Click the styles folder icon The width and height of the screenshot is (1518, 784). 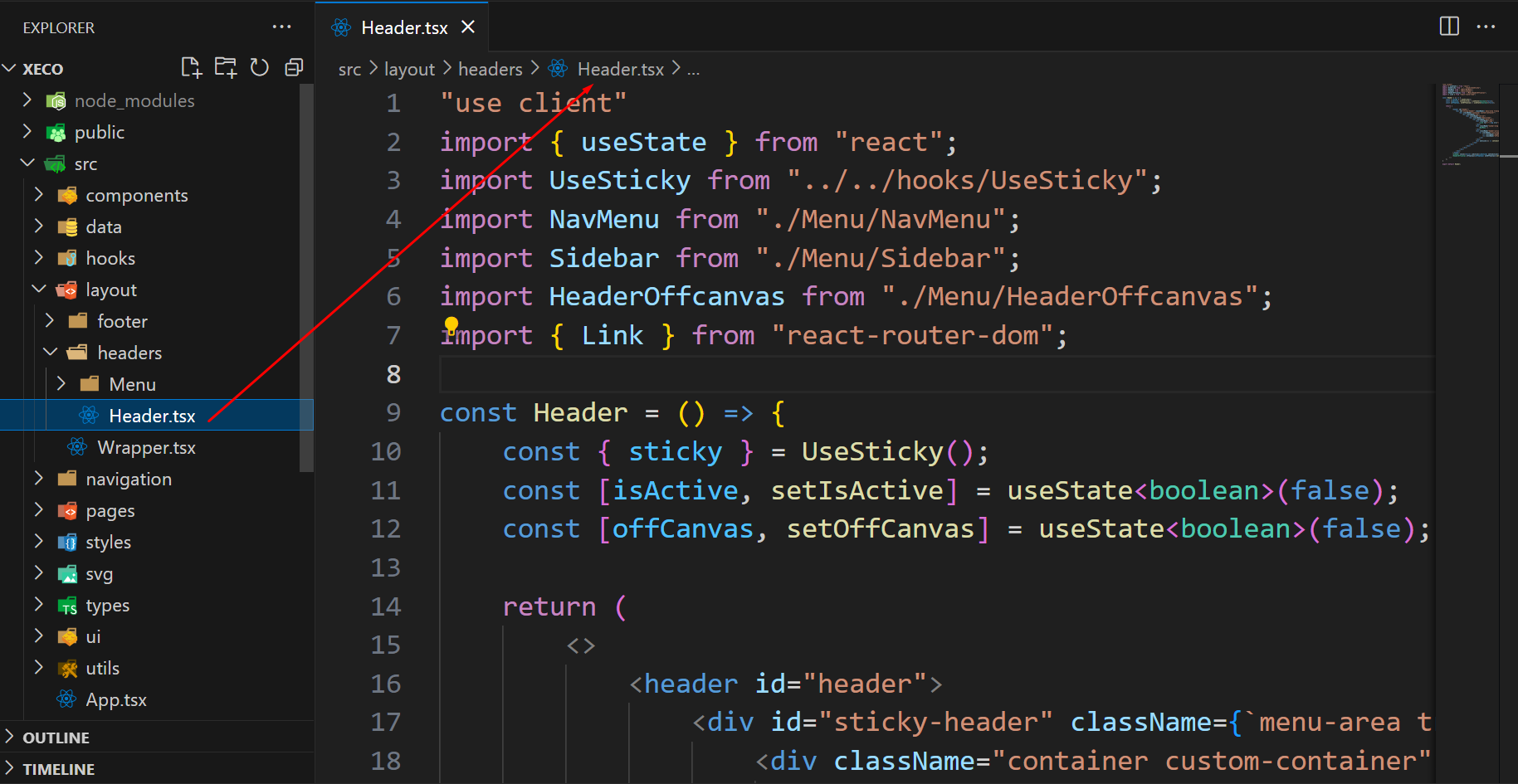click(x=67, y=543)
